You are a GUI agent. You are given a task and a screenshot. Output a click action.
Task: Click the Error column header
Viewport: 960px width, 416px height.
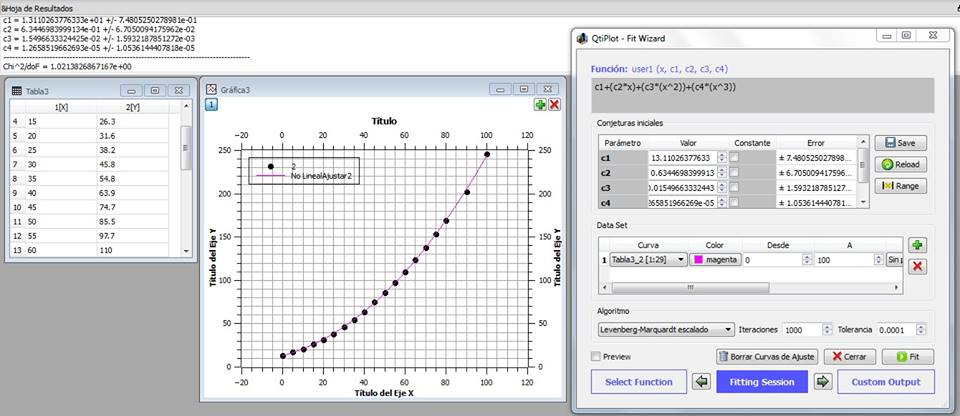(x=816, y=143)
